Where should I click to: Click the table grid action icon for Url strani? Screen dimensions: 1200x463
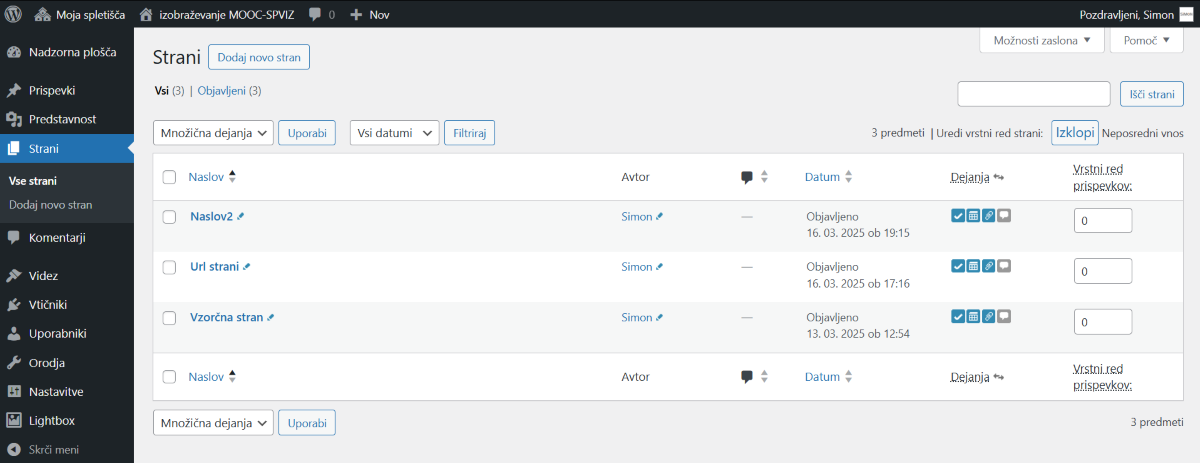point(973,265)
